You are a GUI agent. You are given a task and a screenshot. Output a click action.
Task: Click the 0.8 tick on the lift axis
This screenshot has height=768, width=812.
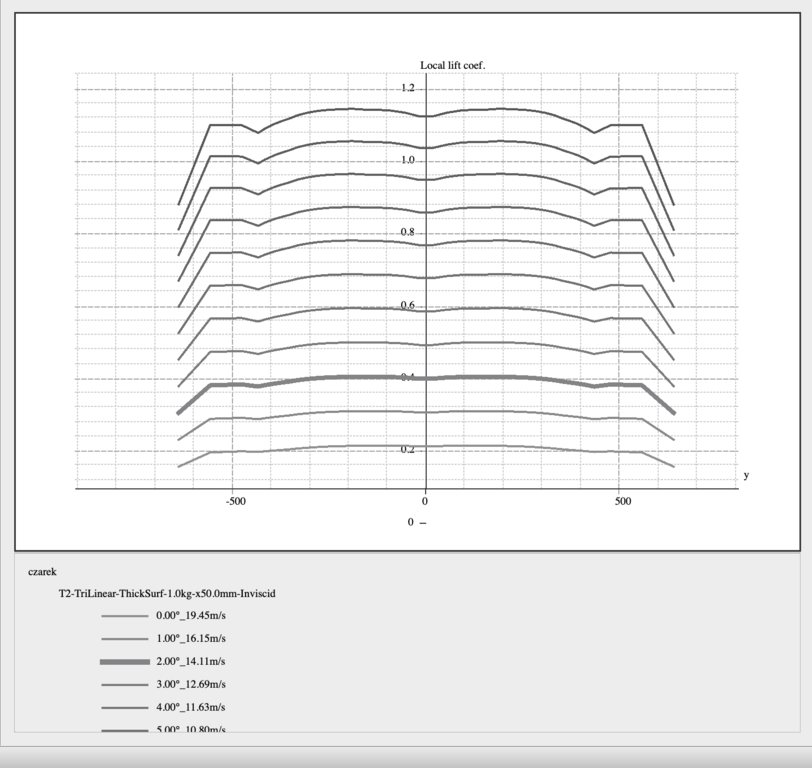click(x=408, y=232)
